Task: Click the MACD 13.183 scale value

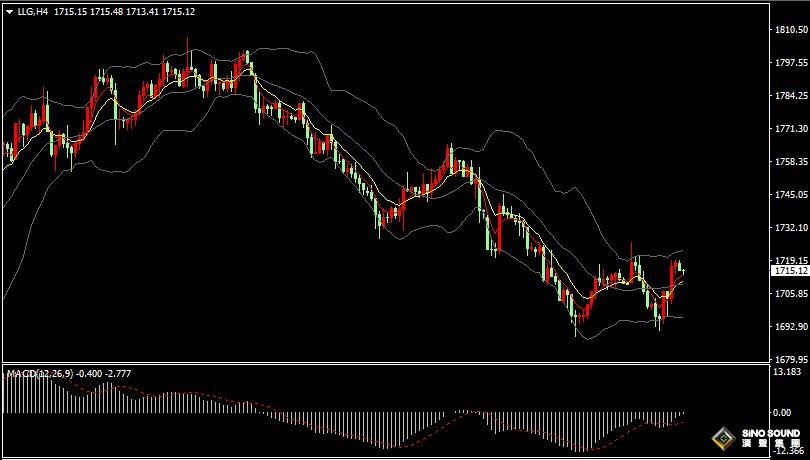Action: 786,371
